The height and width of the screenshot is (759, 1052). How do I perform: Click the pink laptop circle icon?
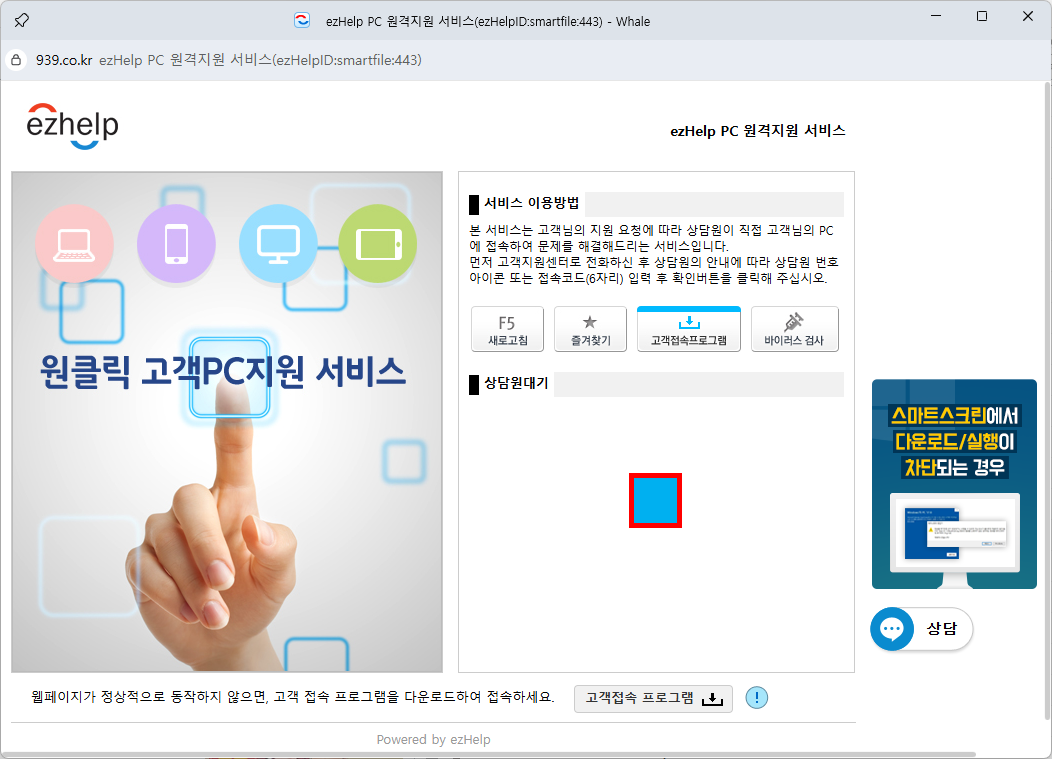(74, 244)
